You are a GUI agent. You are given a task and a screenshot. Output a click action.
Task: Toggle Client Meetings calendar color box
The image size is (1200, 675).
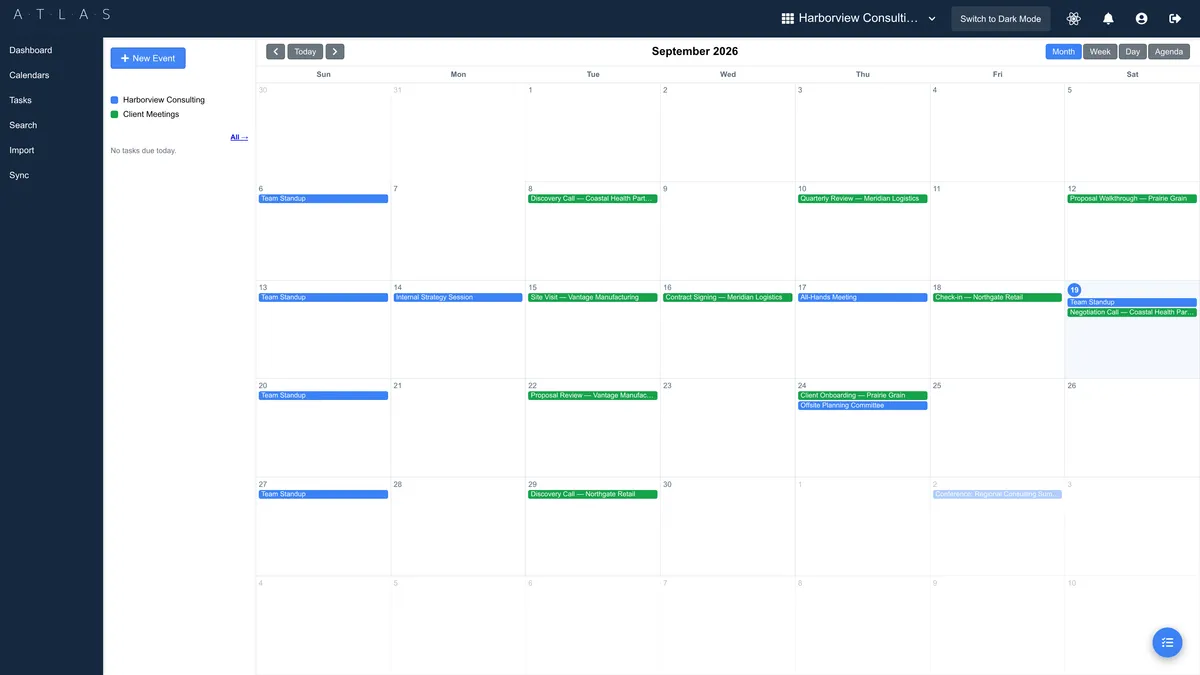click(x=114, y=114)
